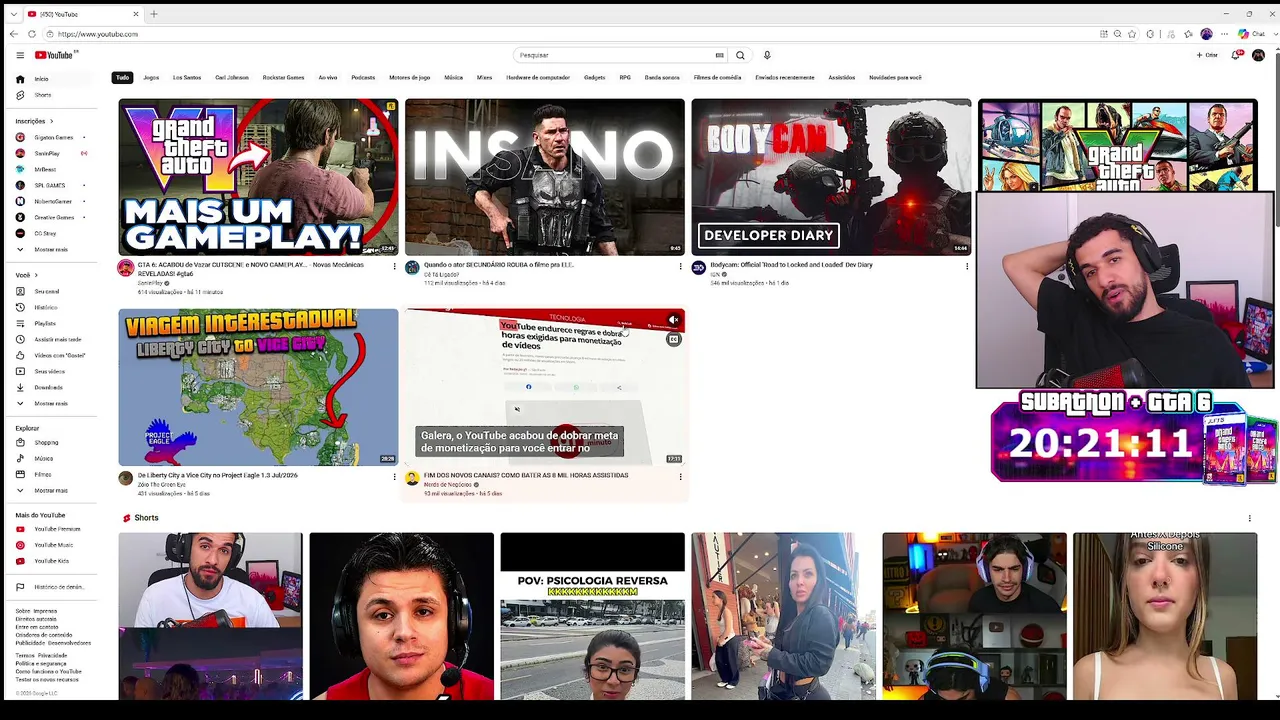Open the on-screen keyboard in search box

point(719,55)
